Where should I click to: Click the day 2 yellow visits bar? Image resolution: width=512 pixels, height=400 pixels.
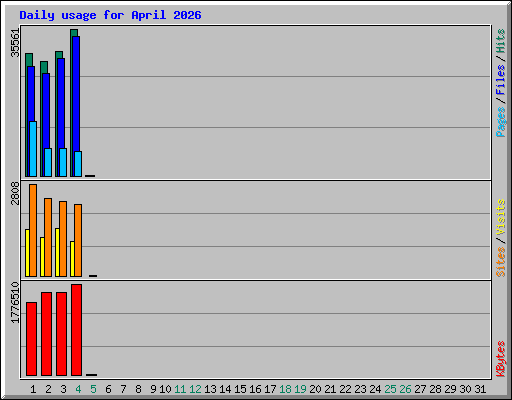click(42, 257)
